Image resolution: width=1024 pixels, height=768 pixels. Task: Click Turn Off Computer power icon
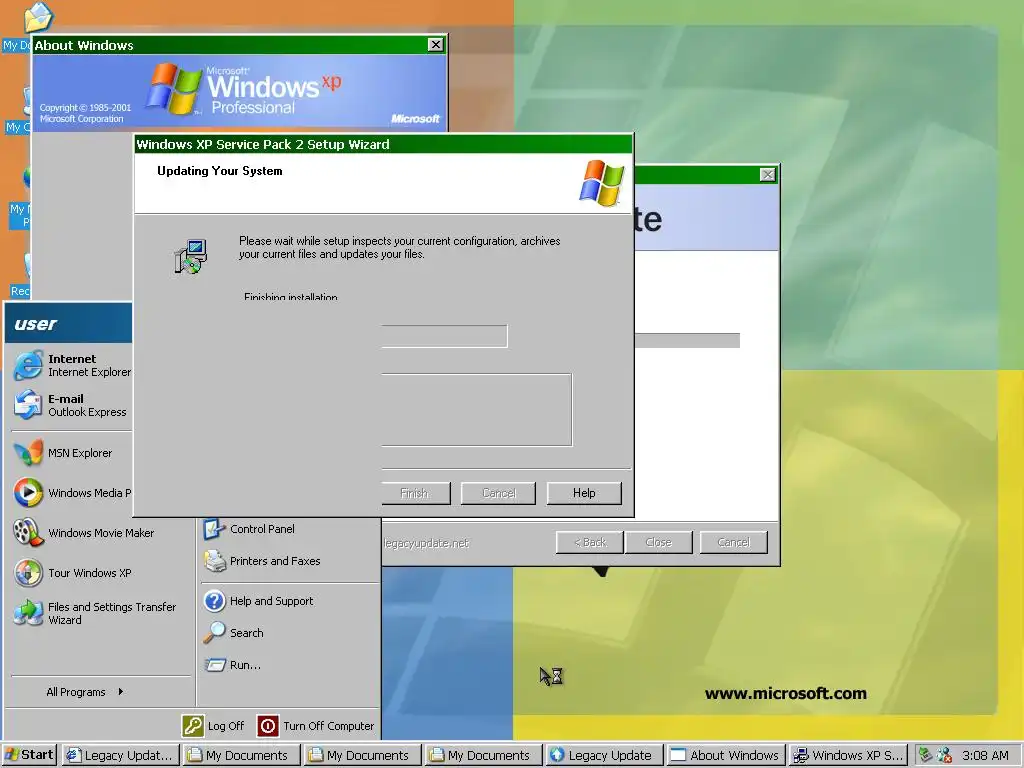click(268, 726)
